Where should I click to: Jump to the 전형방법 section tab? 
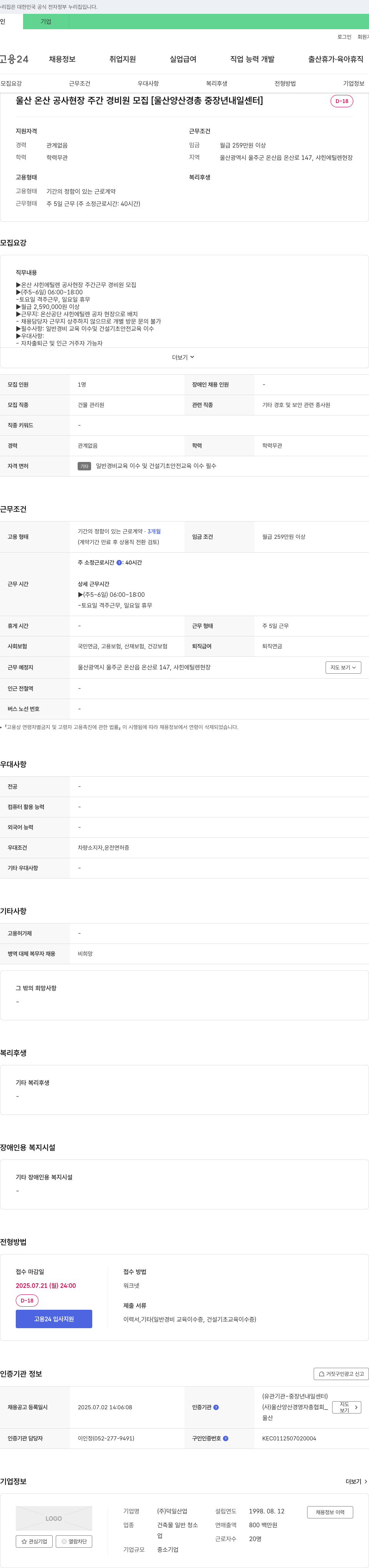(x=285, y=83)
